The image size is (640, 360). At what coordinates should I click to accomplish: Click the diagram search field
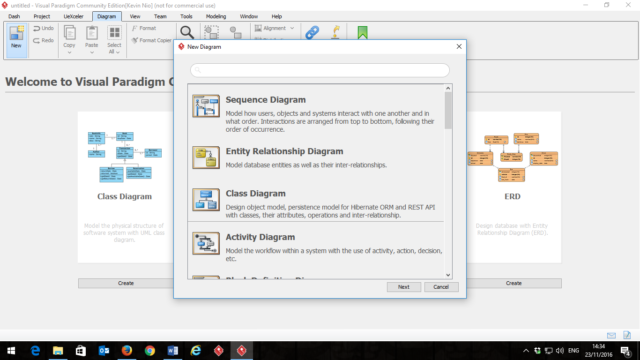click(x=320, y=70)
